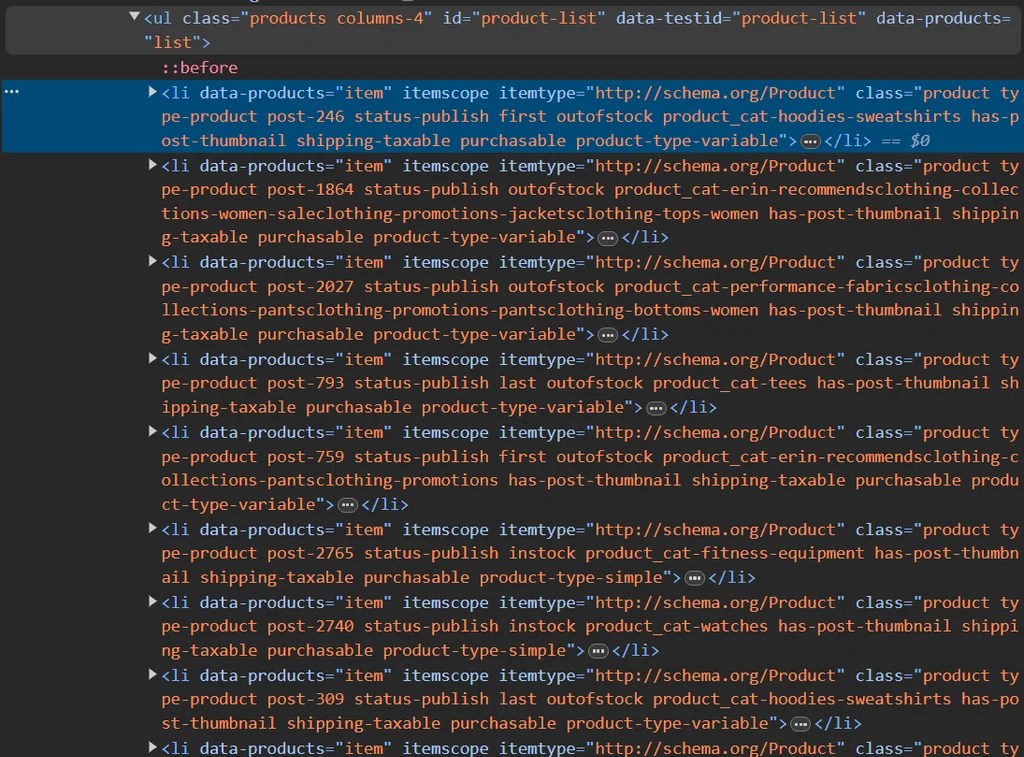Image resolution: width=1024 pixels, height=757 pixels.
Task: Expand the last partially visible li element
Action: click(x=153, y=747)
